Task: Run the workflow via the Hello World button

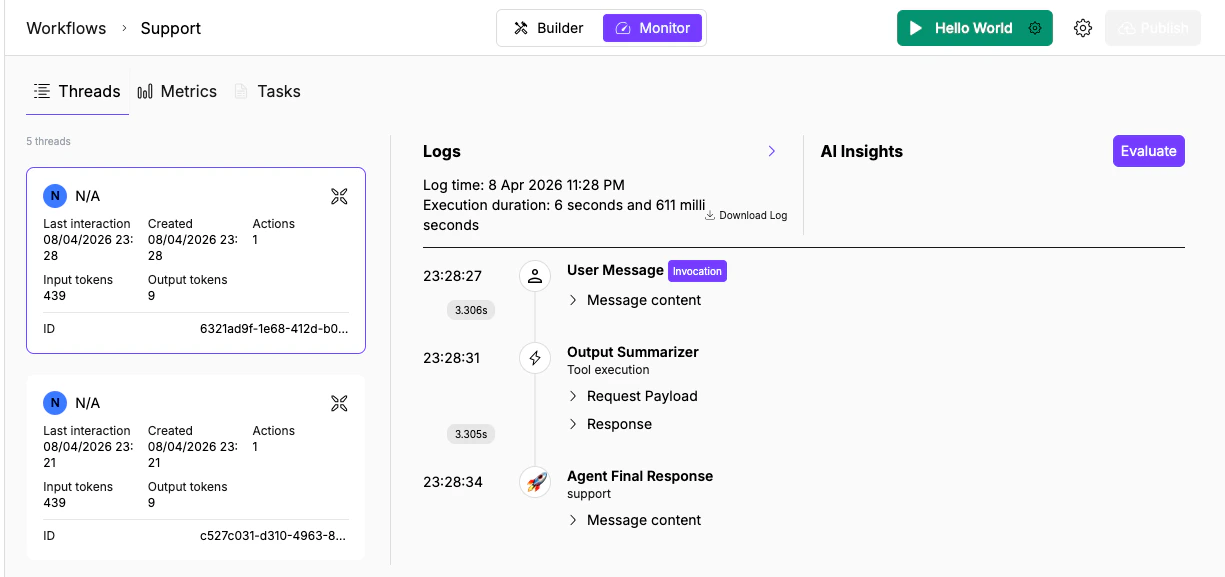Action: pos(960,28)
